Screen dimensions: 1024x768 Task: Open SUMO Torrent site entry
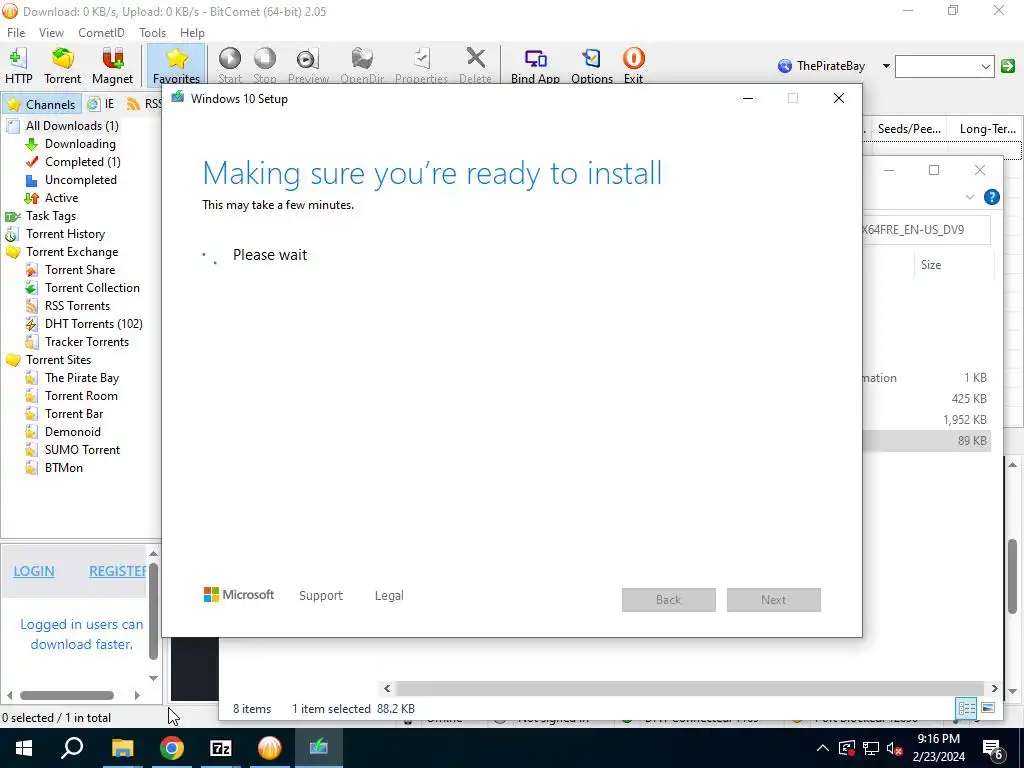[x=82, y=450]
